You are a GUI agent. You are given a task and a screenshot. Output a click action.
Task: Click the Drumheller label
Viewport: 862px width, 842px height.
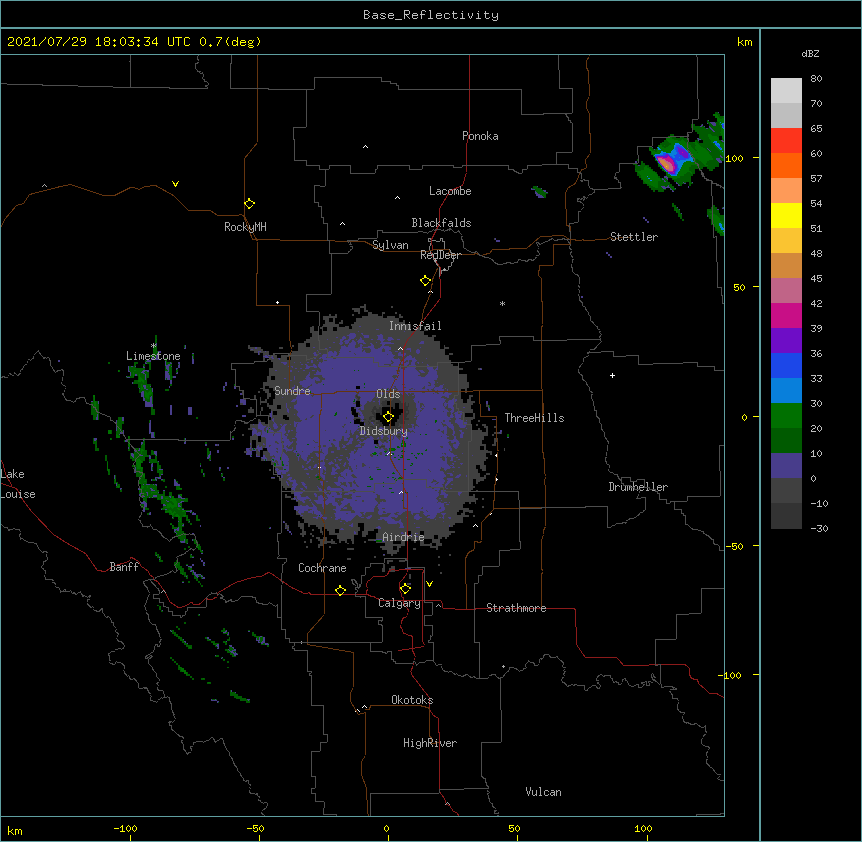[638, 487]
